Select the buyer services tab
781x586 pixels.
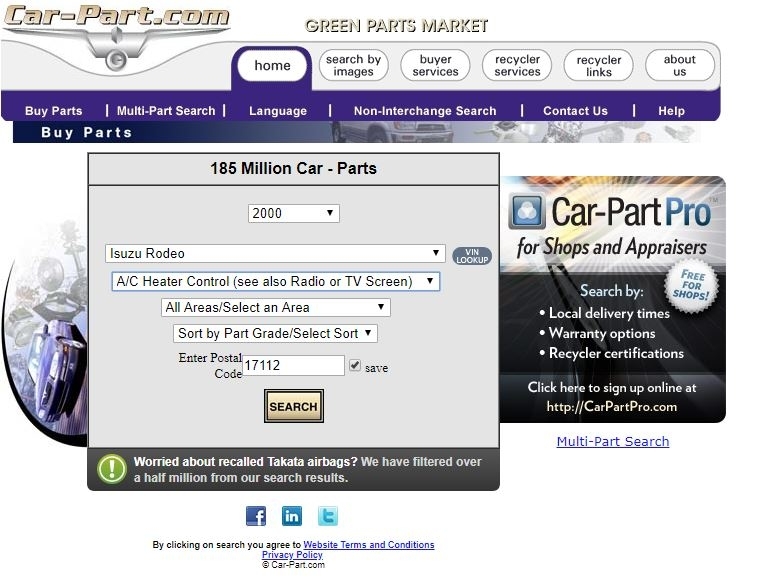click(x=435, y=65)
